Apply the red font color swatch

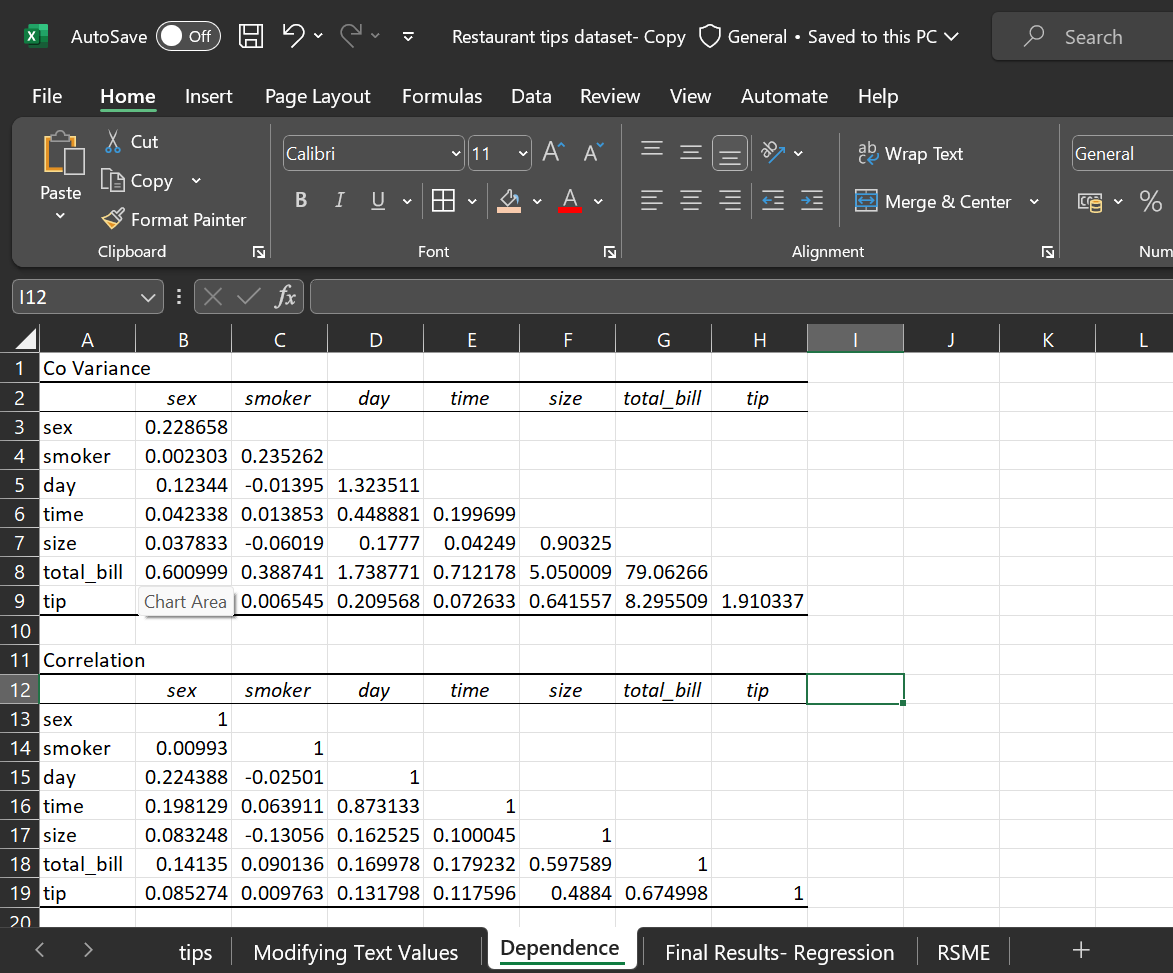(570, 201)
